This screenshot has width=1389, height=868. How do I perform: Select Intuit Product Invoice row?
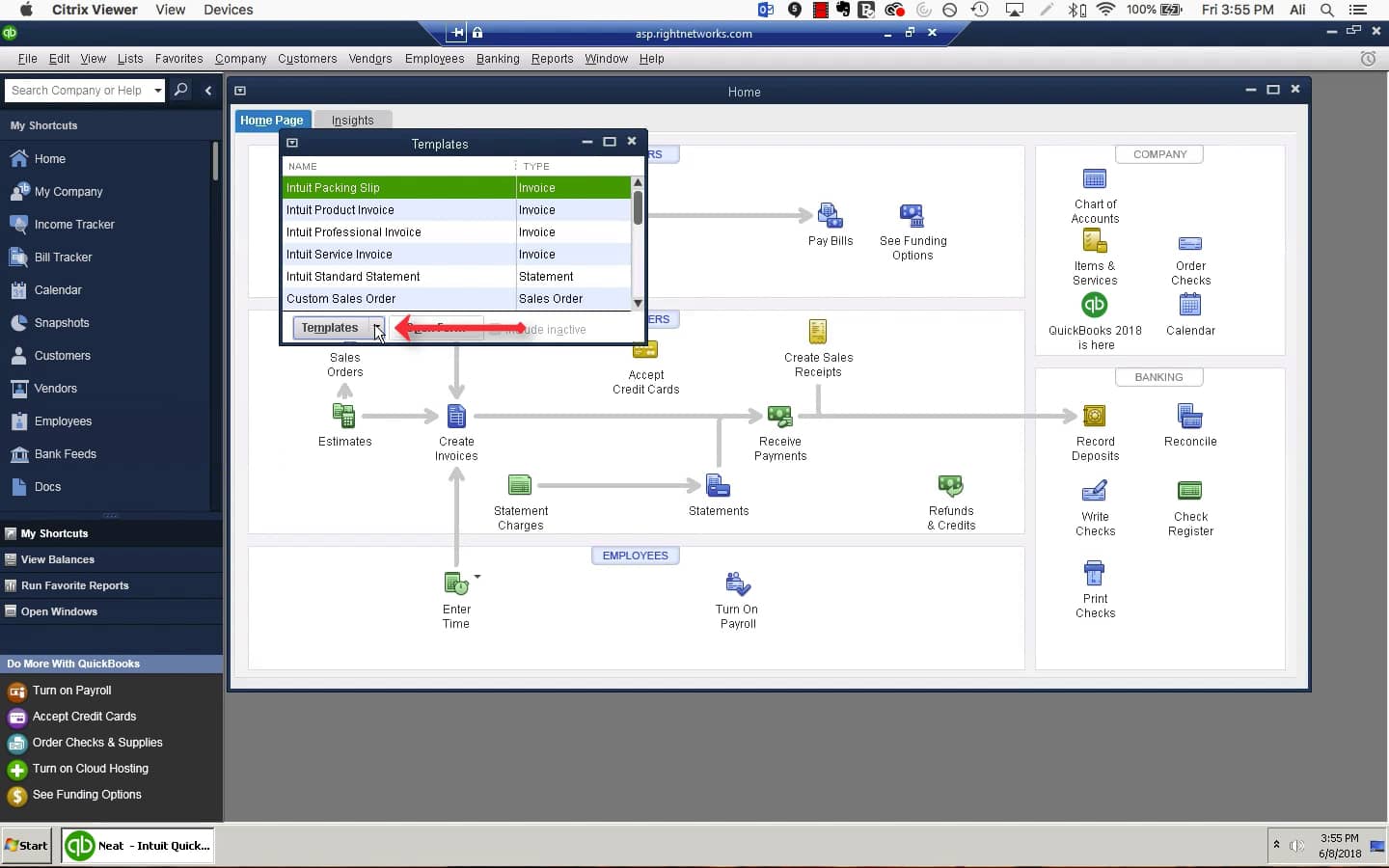pyautogui.click(x=457, y=210)
